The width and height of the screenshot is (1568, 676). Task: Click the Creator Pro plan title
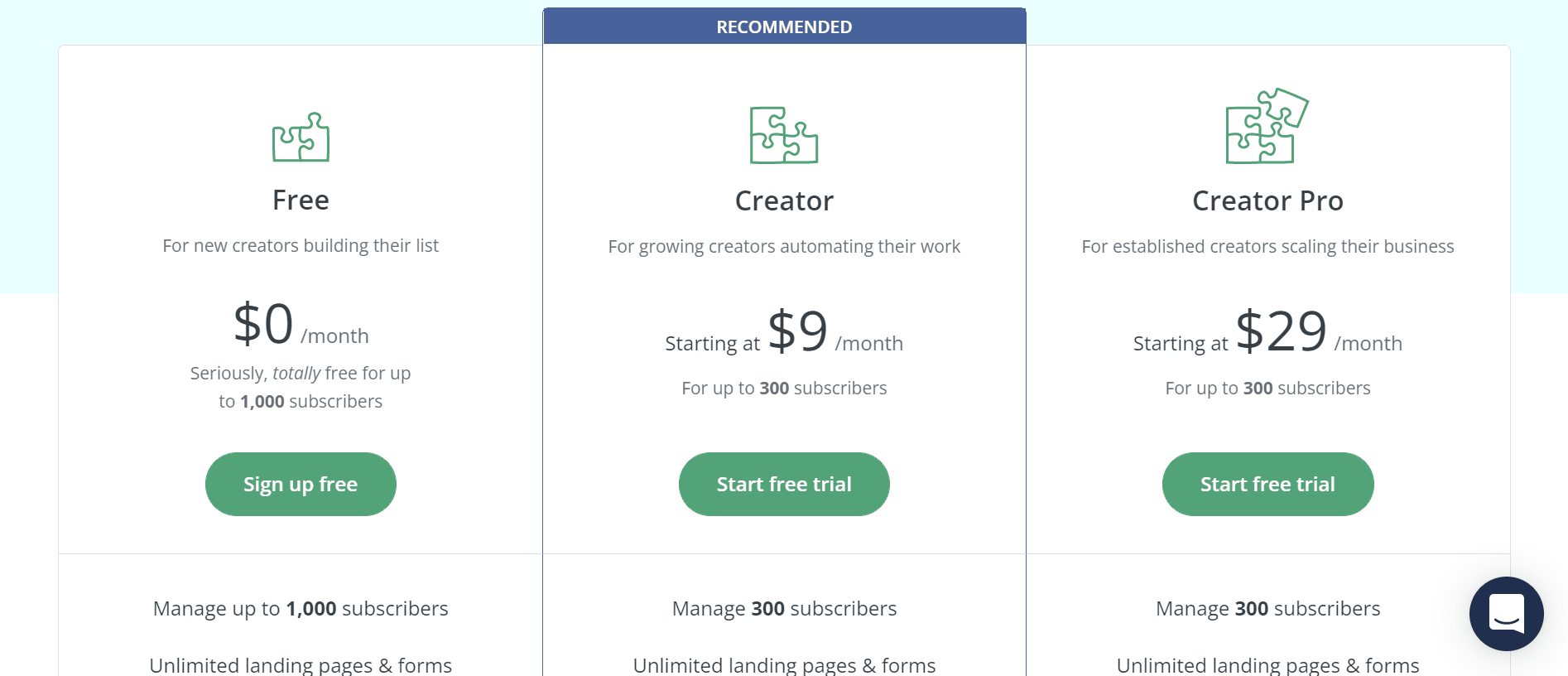[x=1267, y=200]
